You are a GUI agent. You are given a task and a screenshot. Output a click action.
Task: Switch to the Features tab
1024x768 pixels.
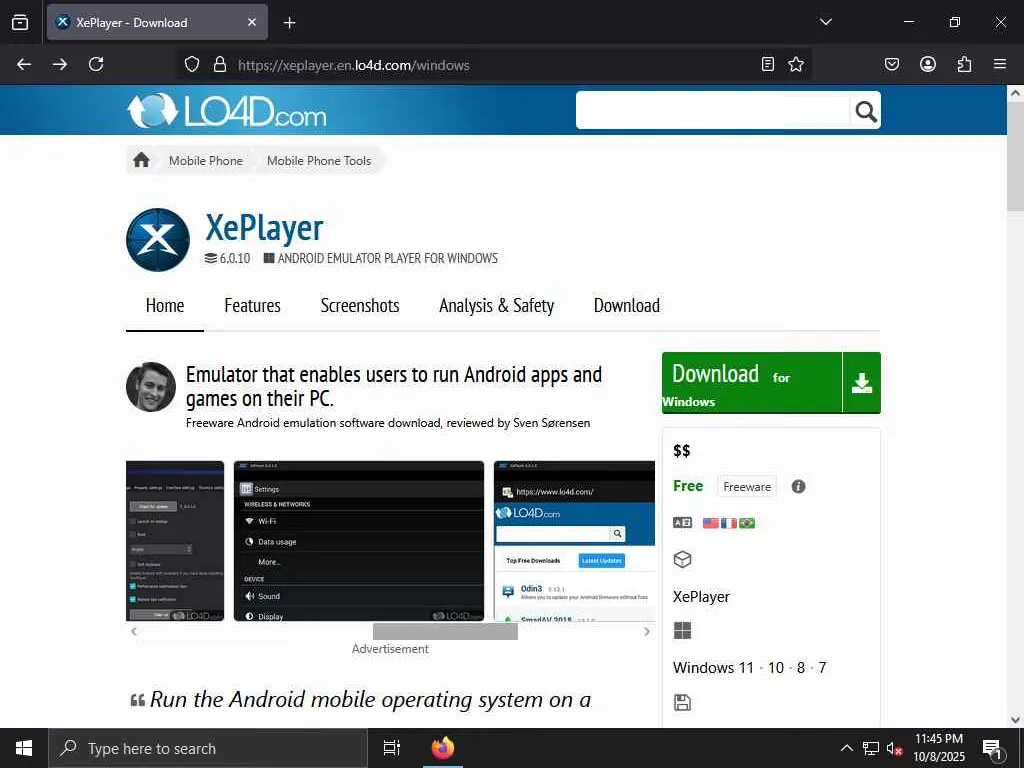(252, 306)
